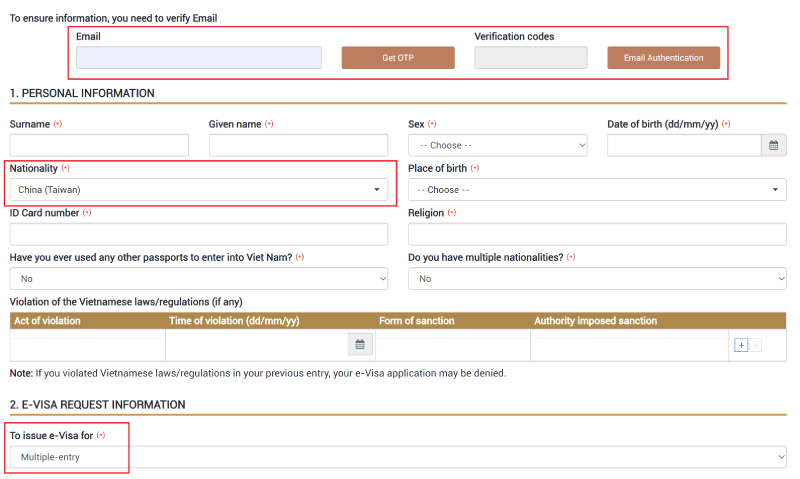Click the Act of violation cell
Viewport: 800px width, 479px height.
tap(88, 345)
